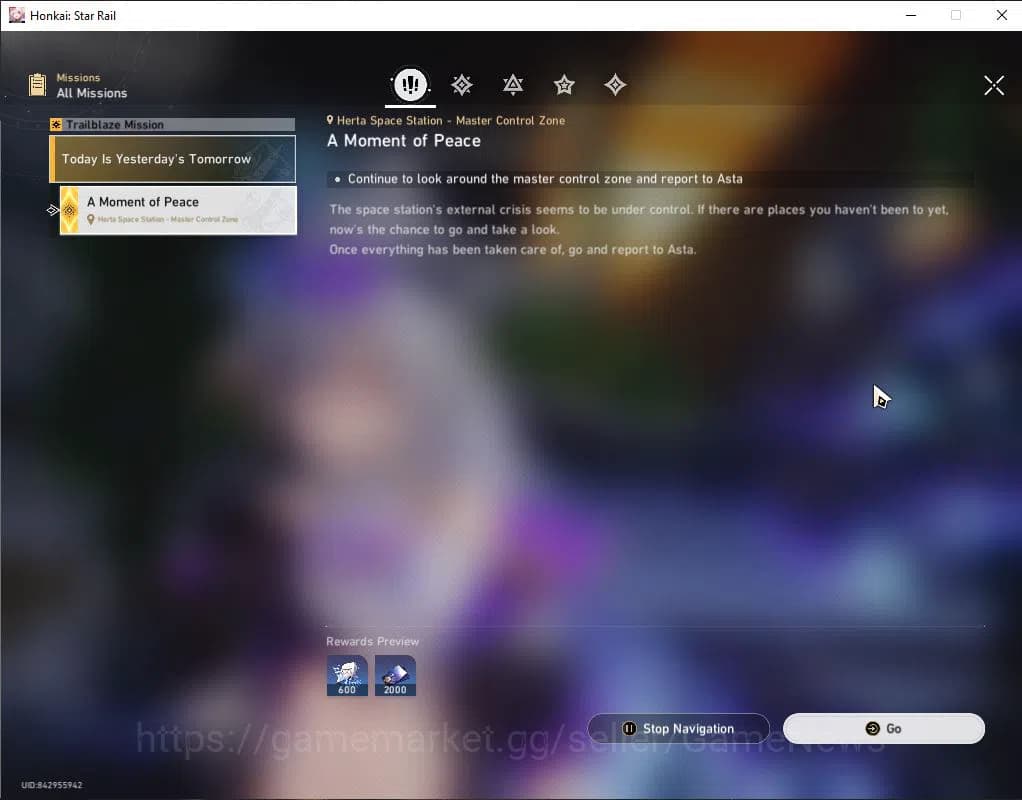Click the pause icon on Stop Navigation
This screenshot has height=800, width=1022.
pos(630,728)
